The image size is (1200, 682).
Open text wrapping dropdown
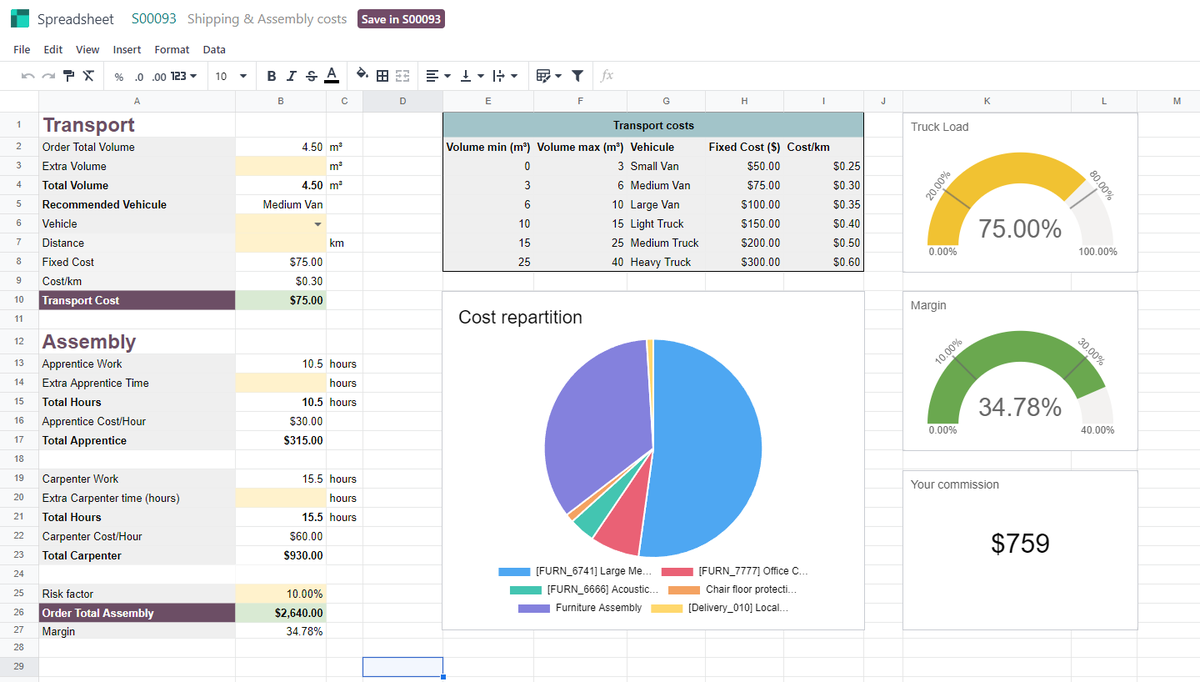pos(505,76)
